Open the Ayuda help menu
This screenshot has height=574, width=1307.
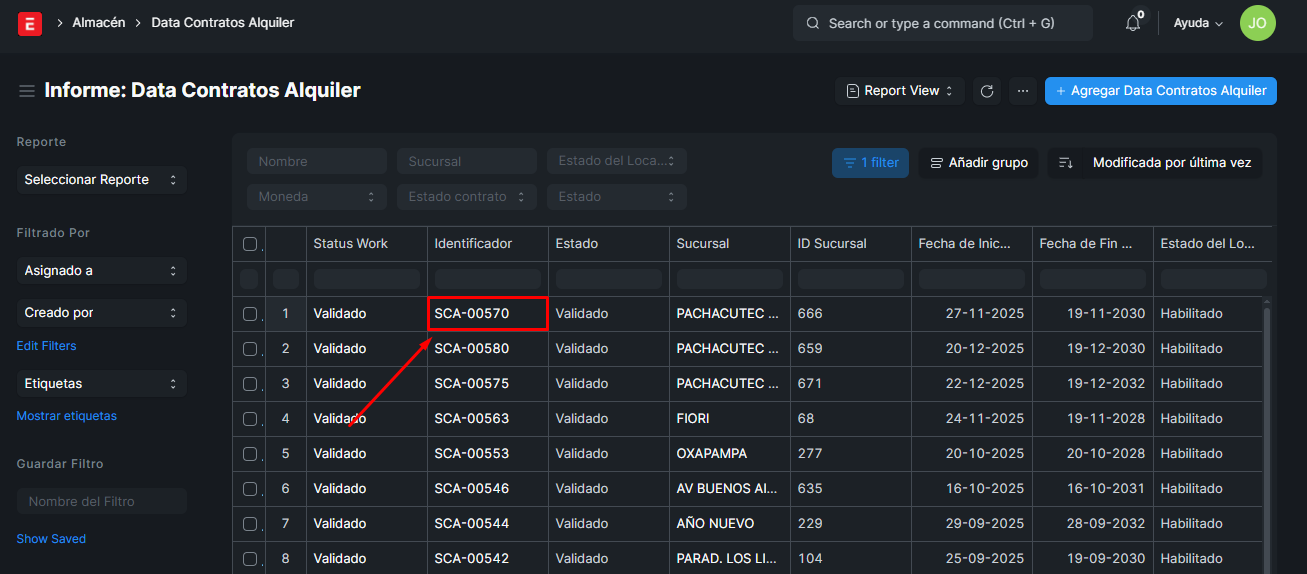1198,23
